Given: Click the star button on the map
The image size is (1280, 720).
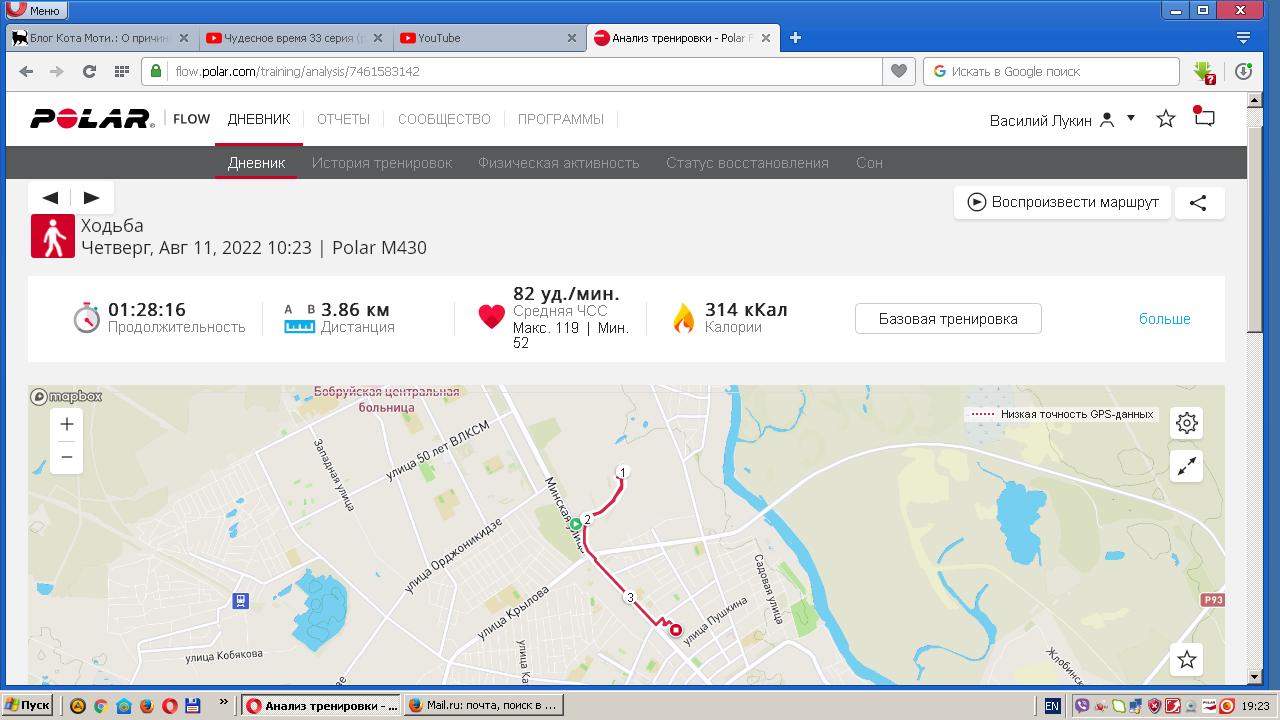Looking at the screenshot, I should (x=1187, y=659).
